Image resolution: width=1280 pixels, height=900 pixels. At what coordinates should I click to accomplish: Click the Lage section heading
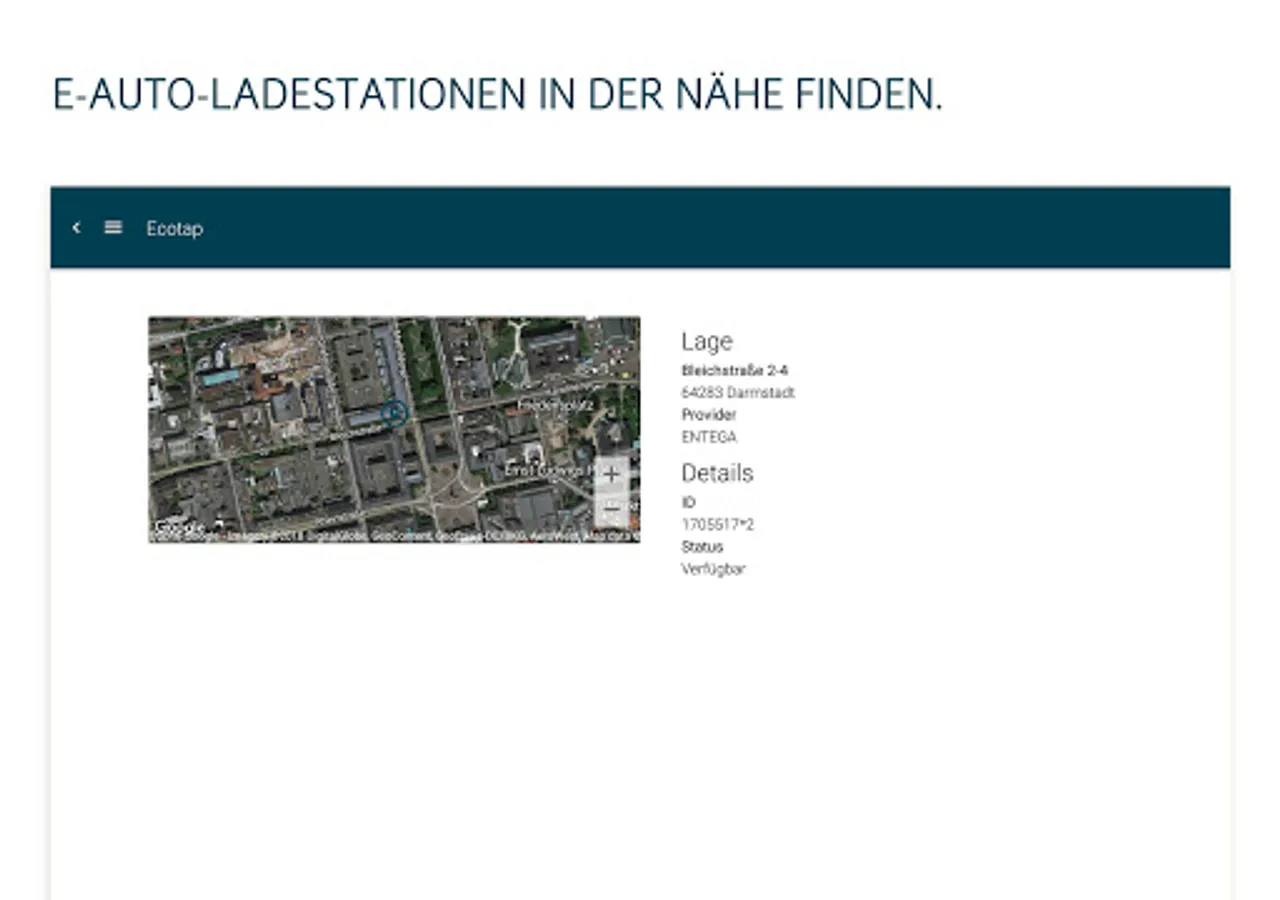(x=707, y=342)
